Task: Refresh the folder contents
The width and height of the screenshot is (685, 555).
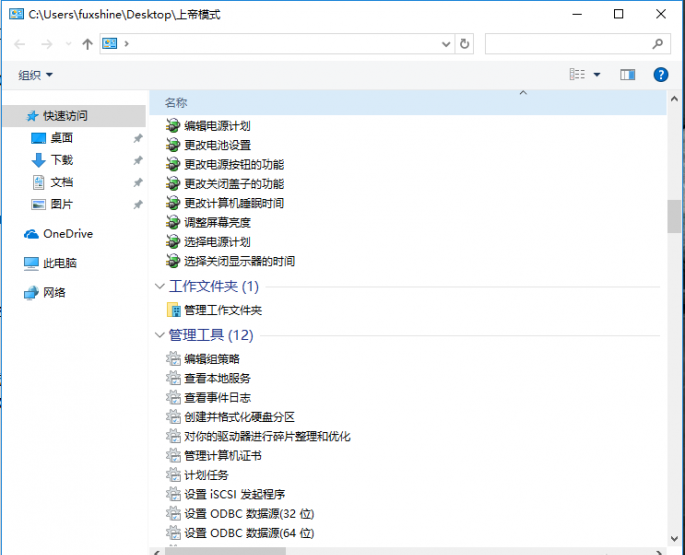Action: click(x=464, y=44)
